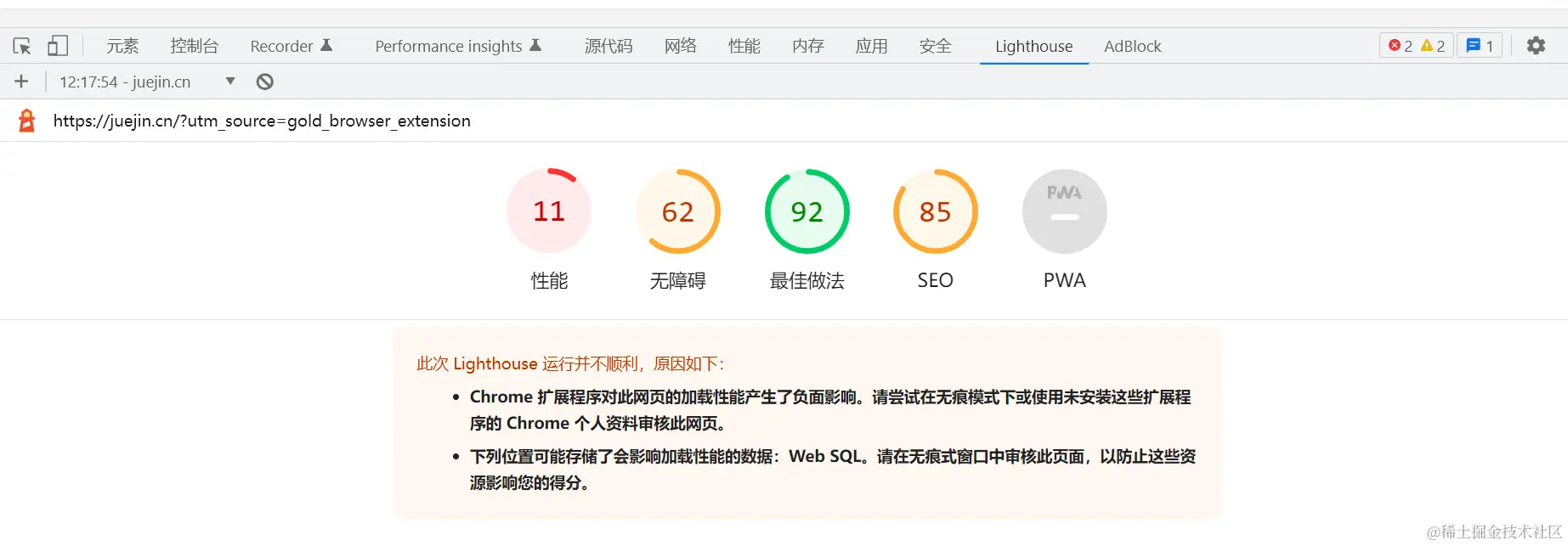Click the best practices score gauge 92
Screen dimensions: 1568x546
click(x=807, y=211)
